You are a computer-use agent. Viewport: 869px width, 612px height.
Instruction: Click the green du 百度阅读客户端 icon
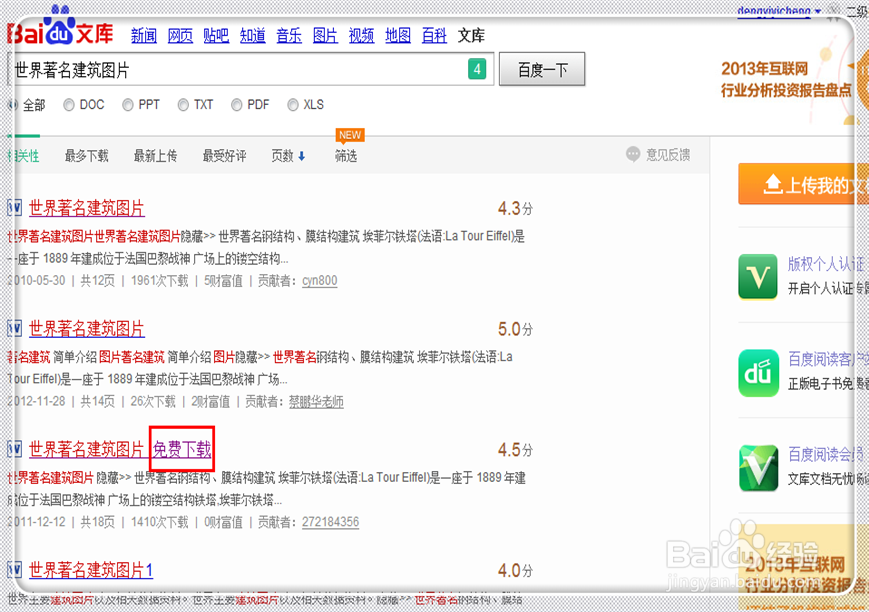click(758, 373)
